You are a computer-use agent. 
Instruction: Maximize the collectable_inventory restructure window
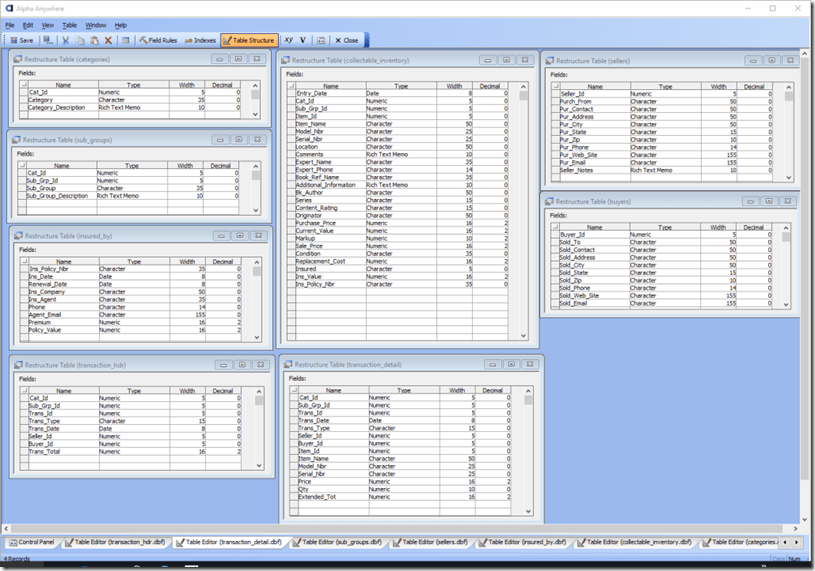(506, 60)
